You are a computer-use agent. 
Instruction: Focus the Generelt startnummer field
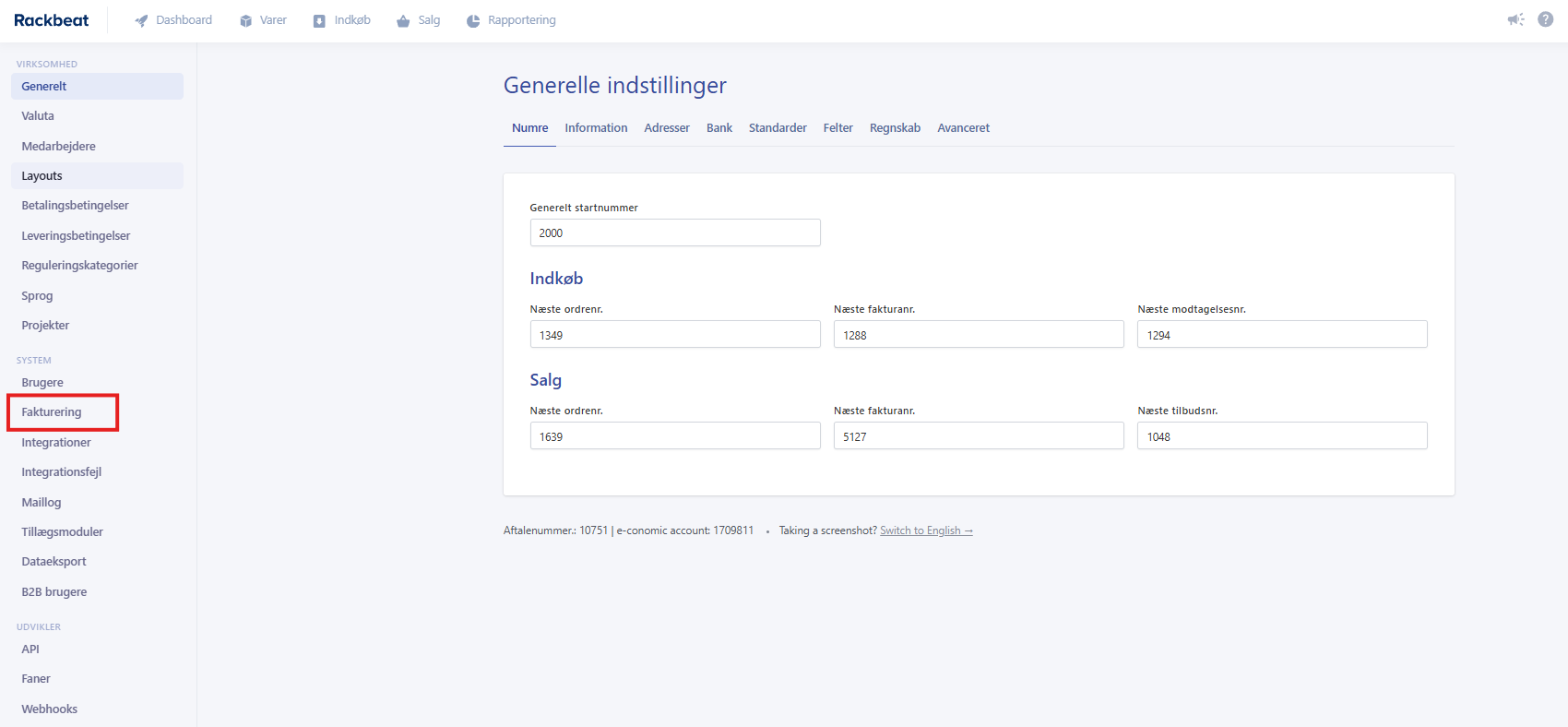tap(674, 233)
